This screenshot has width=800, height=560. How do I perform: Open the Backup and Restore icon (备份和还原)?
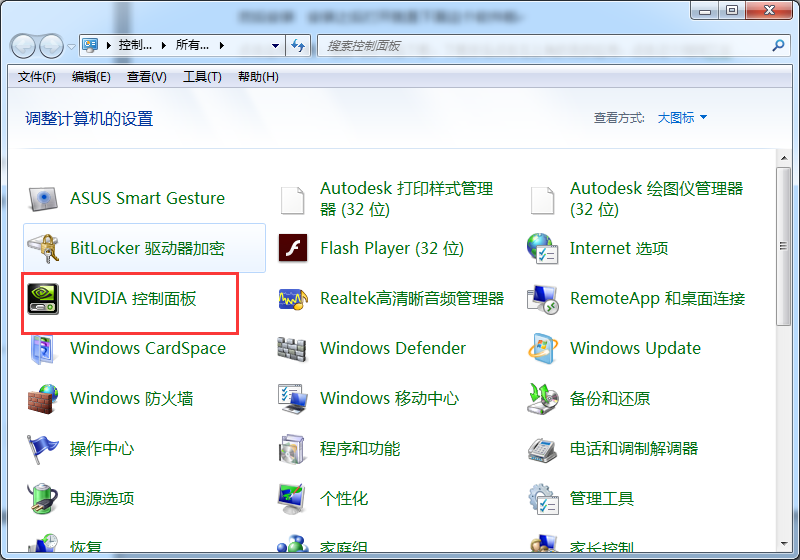[542, 399]
